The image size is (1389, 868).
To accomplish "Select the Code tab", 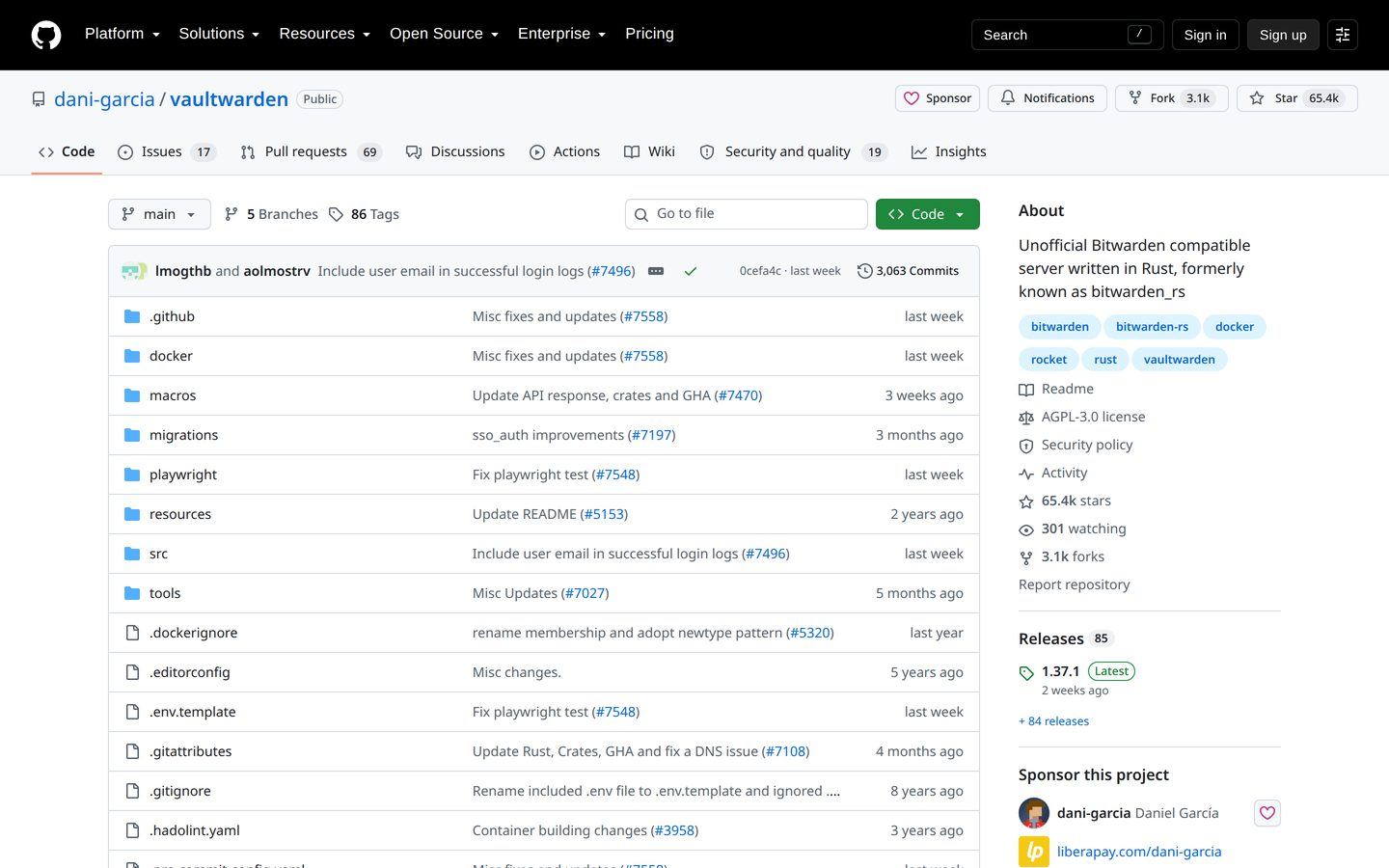I will 67,152.
